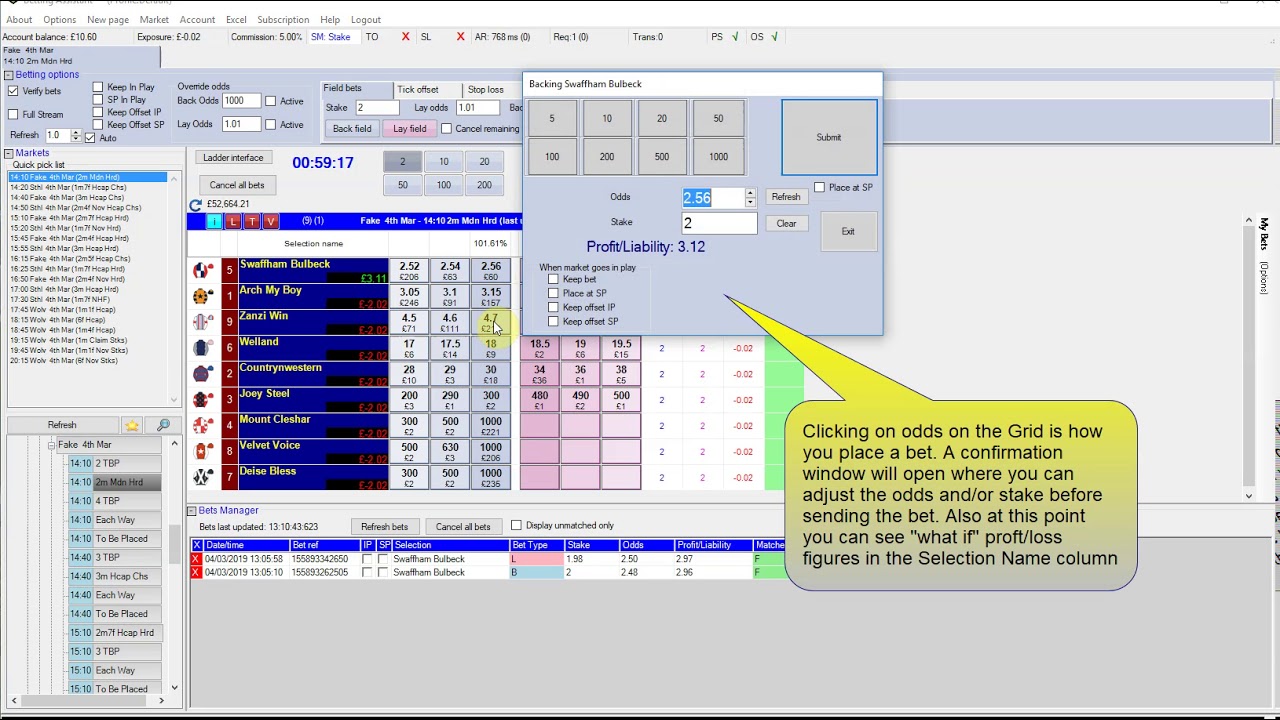Click the Ladder interface button
Viewport: 1280px width, 720px height.
point(233,158)
